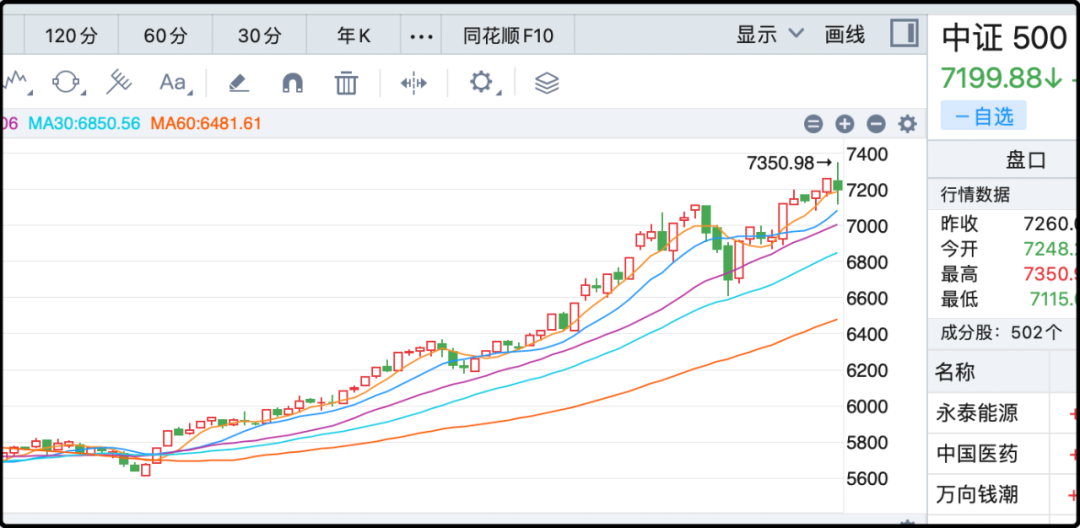1080x528 pixels.
Task: Click the 永泰能源 stock row
Action: (1004, 414)
